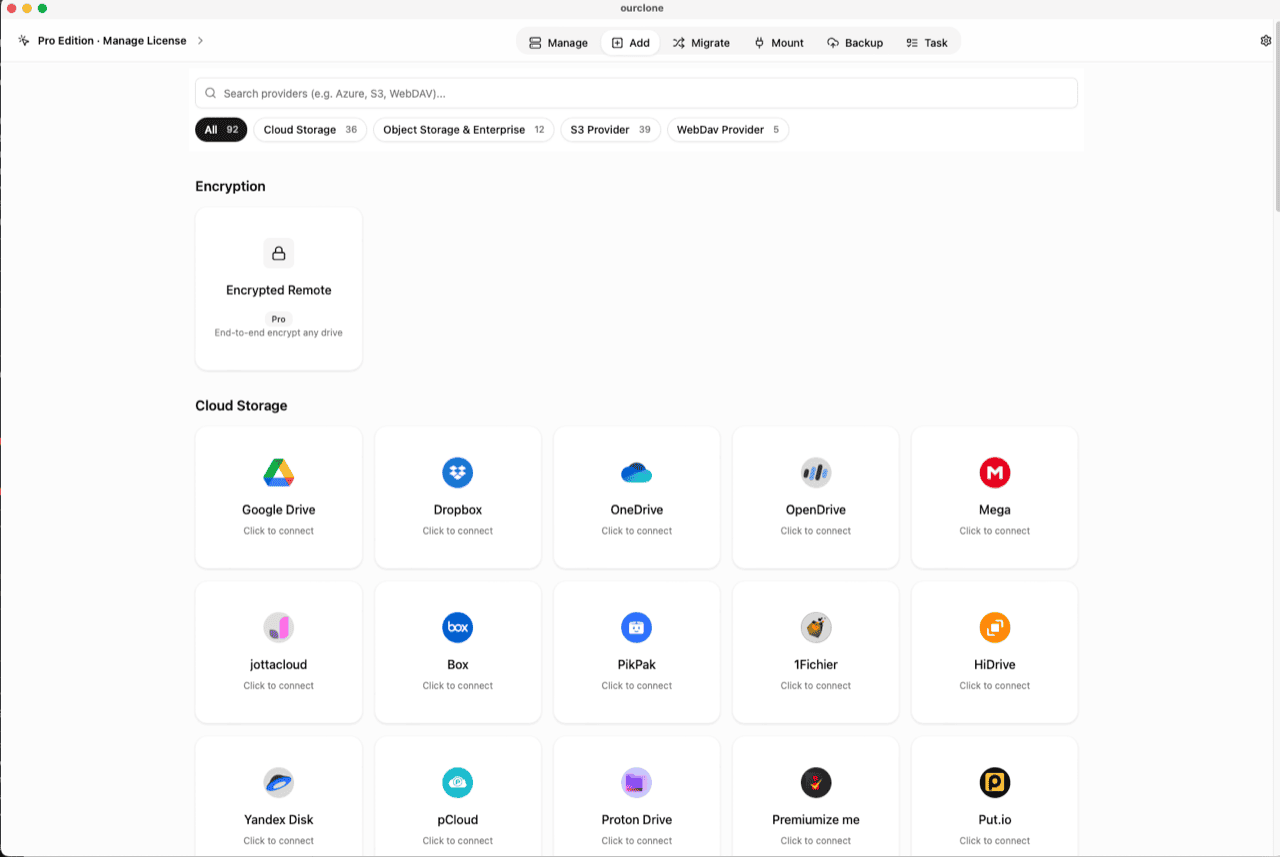The height and width of the screenshot is (857, 1280).
Task: Click the Box blue logo icon
Action: coord(457,627)
